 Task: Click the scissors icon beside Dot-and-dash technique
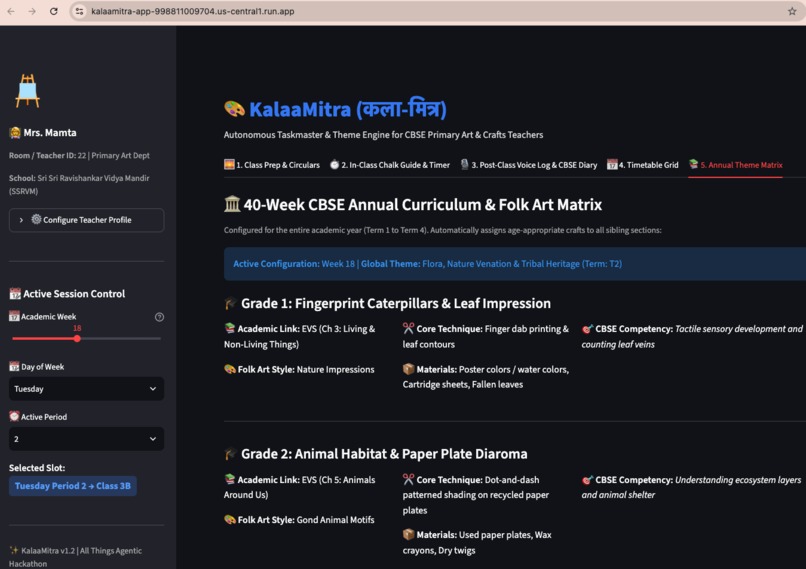pos(408,479)
